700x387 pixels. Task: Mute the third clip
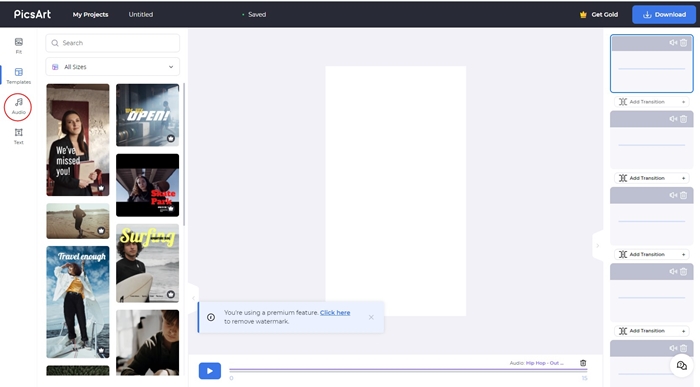673,196
